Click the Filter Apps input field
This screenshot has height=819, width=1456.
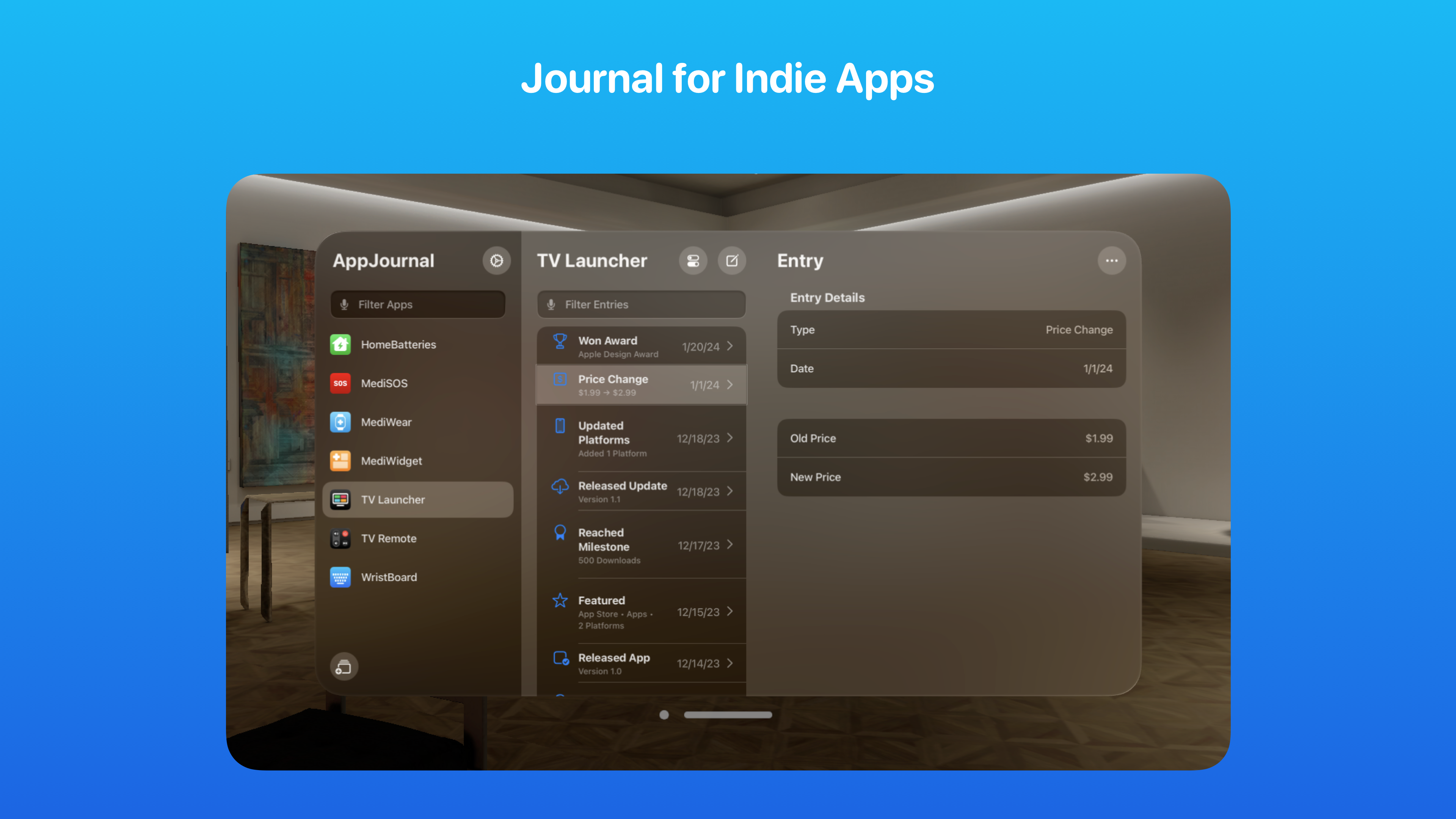pos(419,304)
